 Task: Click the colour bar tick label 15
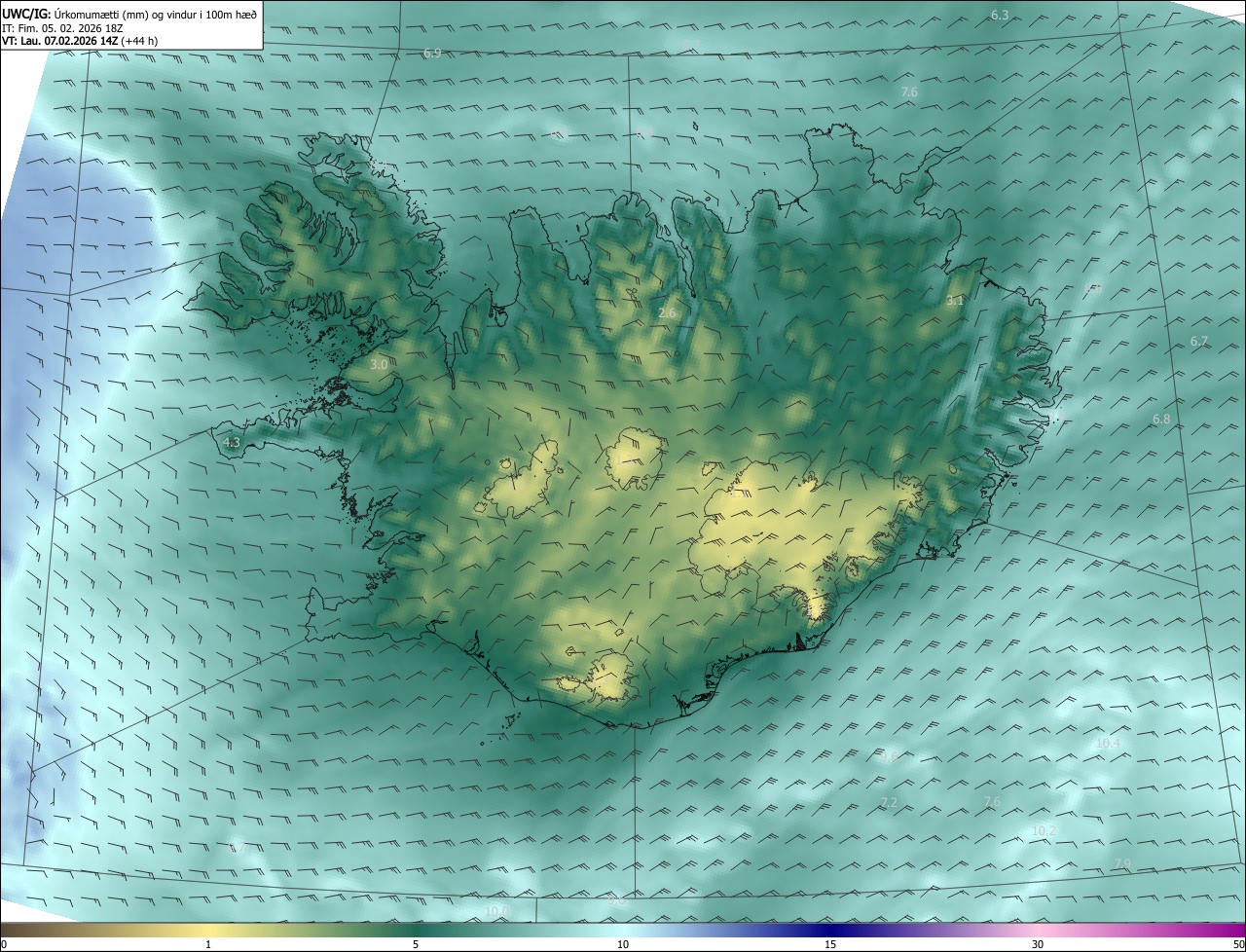point(830,944)
